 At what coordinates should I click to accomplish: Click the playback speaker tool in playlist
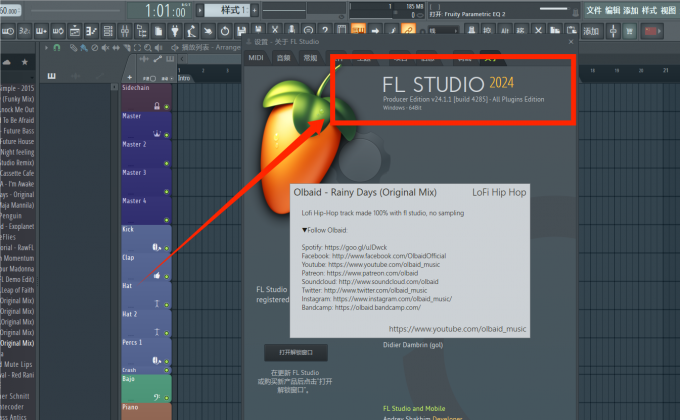point(159,48)
